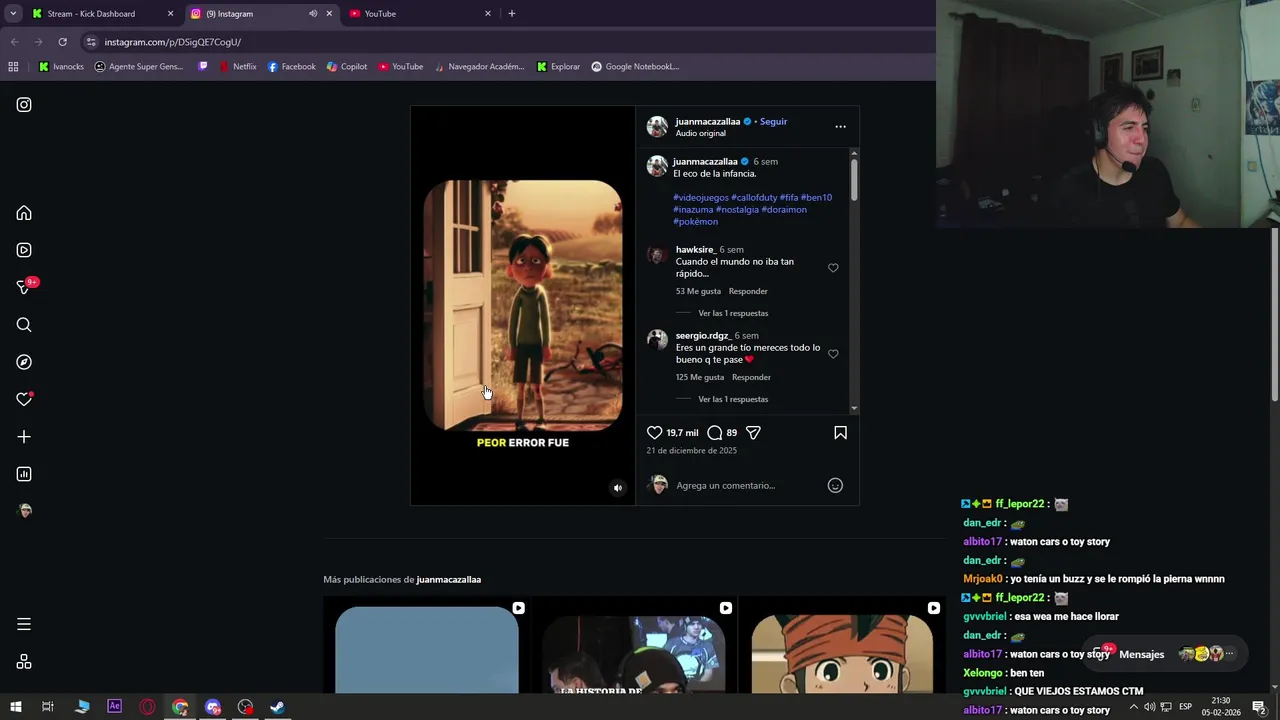
Task: Reply to the seergio.rdgz_ comment
Action: pos(751,377)
